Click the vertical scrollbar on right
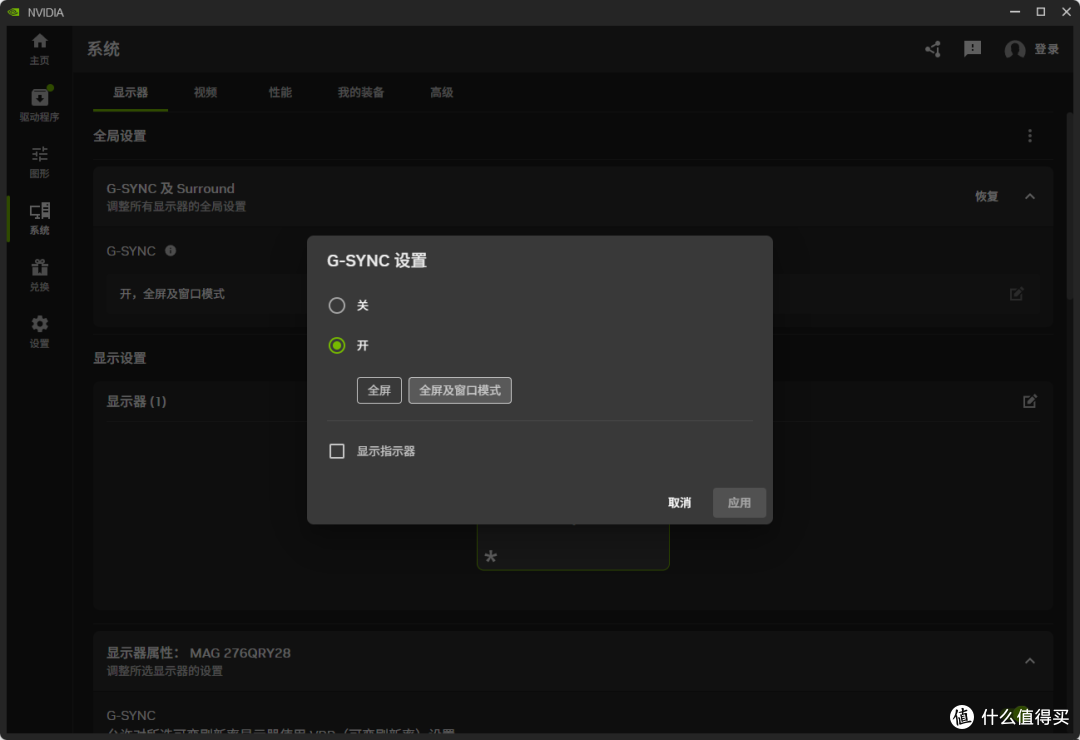This screenshot has height=740, width=1080. 1070,206
